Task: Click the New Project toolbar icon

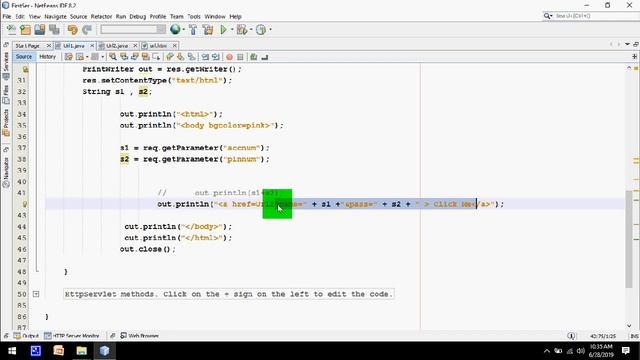Action: click(x=25, y=29)
